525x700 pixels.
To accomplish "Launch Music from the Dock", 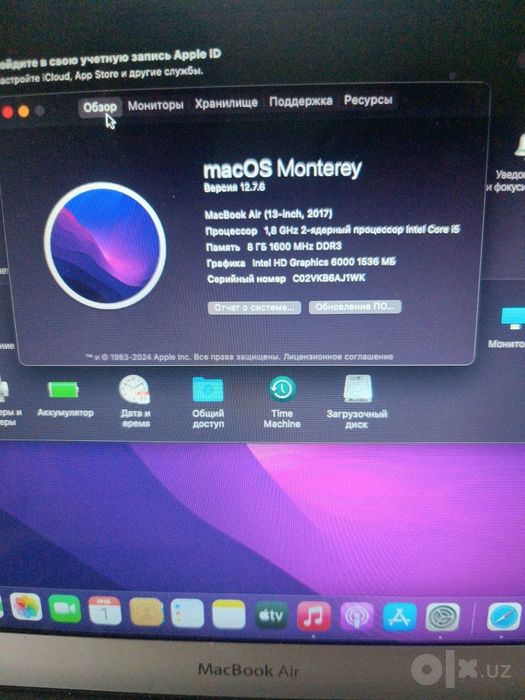I will point(314,616).
